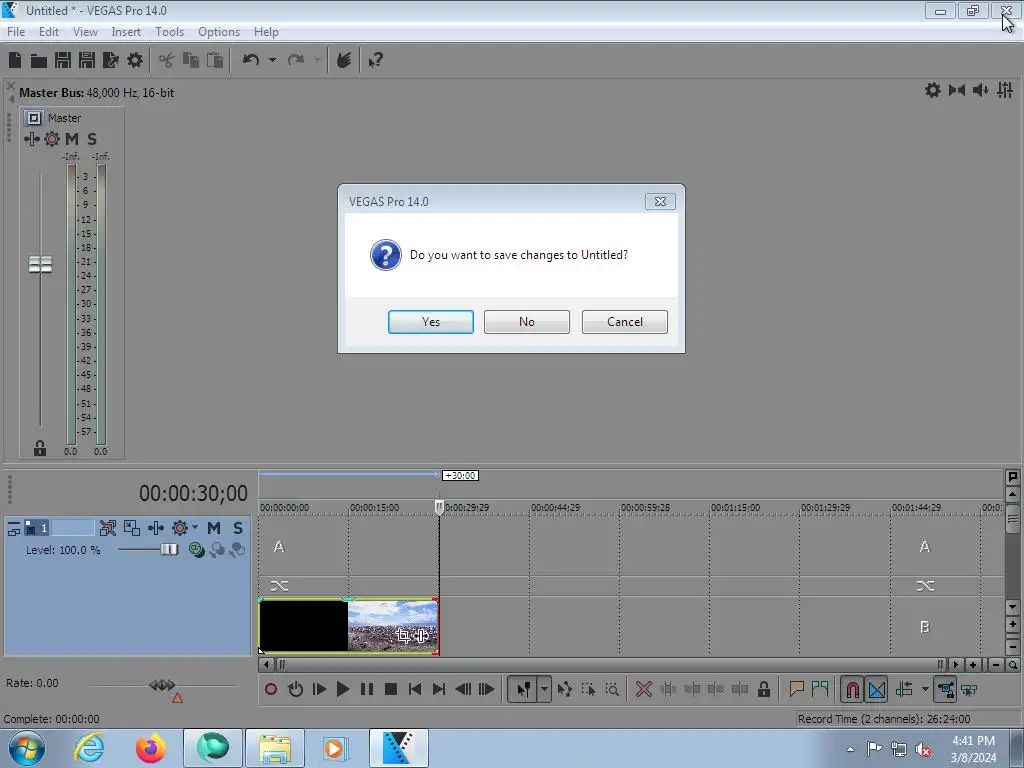Click the Interactive Tutorials hand icon
The height and width of the screenshot is (768, 1024).
point(344,60)
